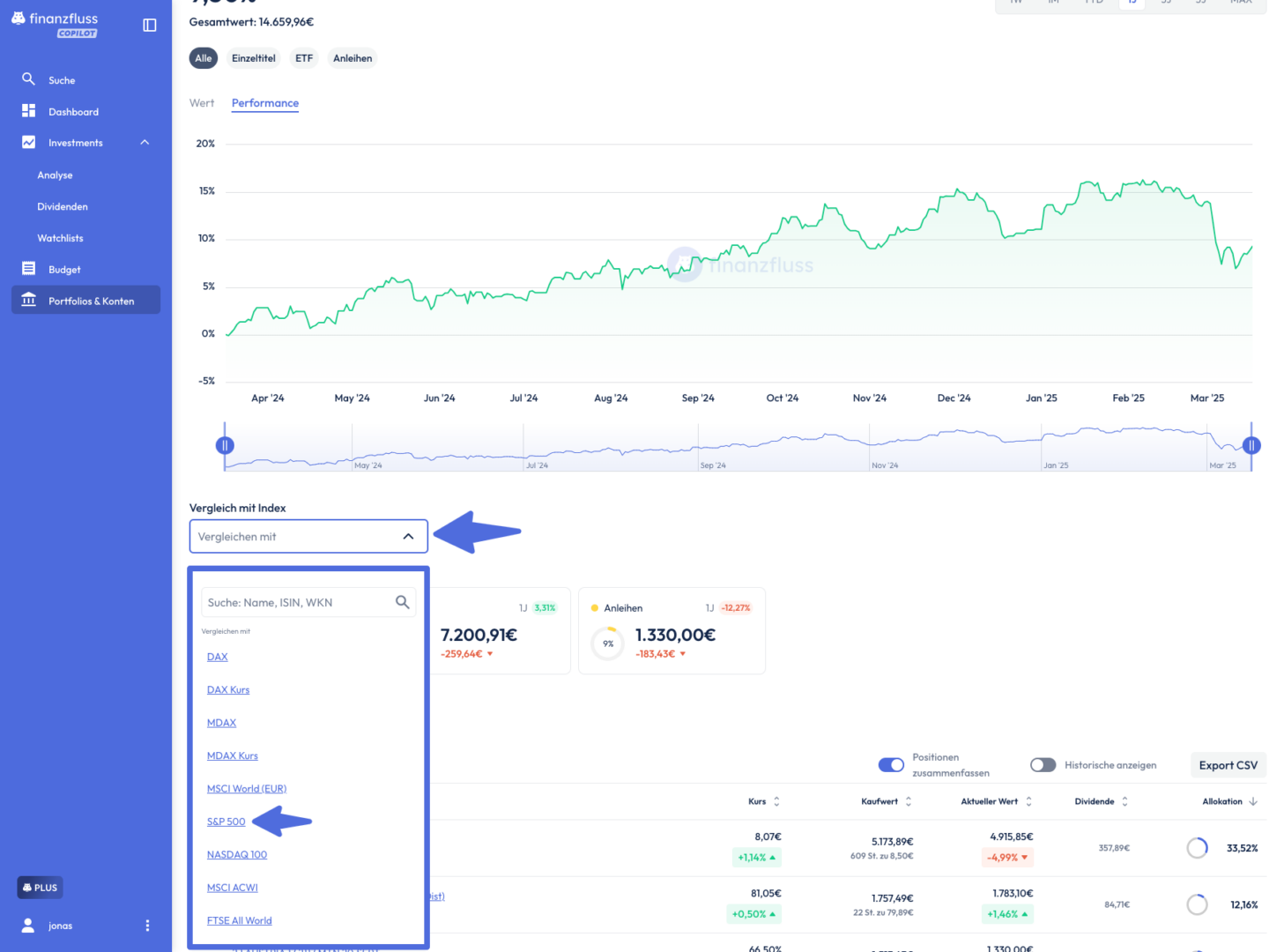Open Watchlists in the sidebar
Screen dimensions: 1284x952
pos(60,238)
